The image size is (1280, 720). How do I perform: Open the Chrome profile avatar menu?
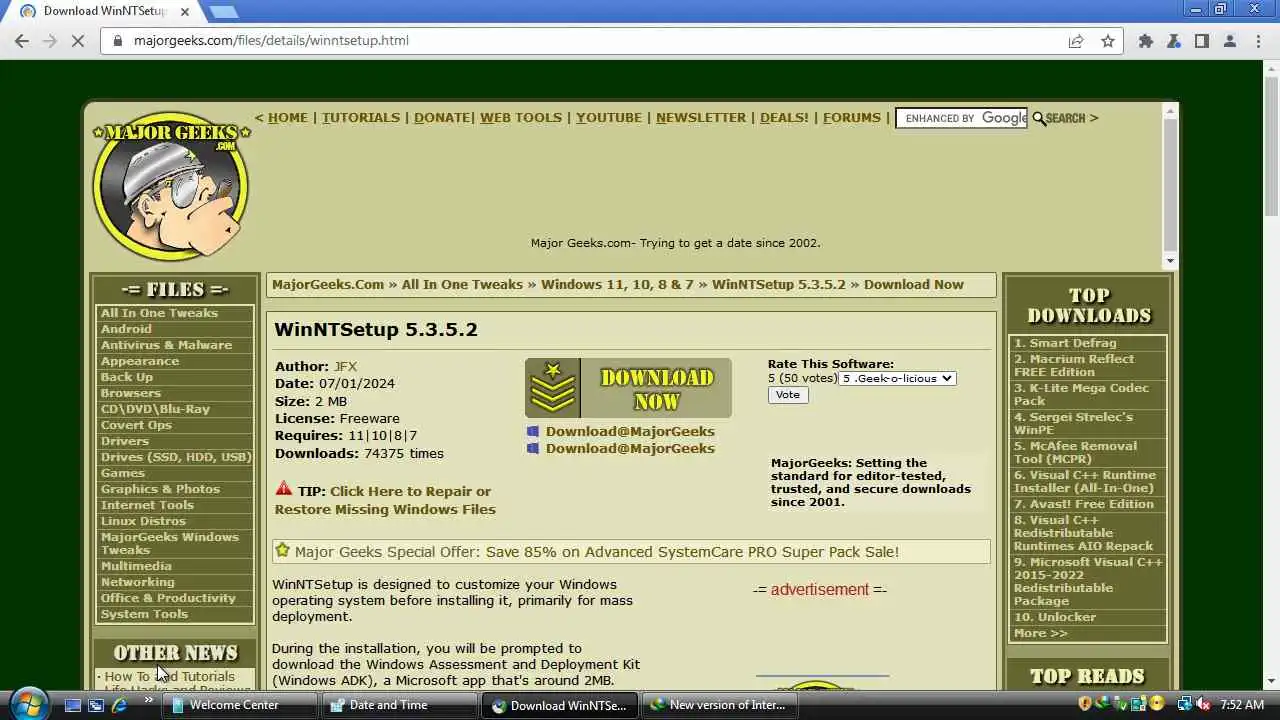point(1230,41)
